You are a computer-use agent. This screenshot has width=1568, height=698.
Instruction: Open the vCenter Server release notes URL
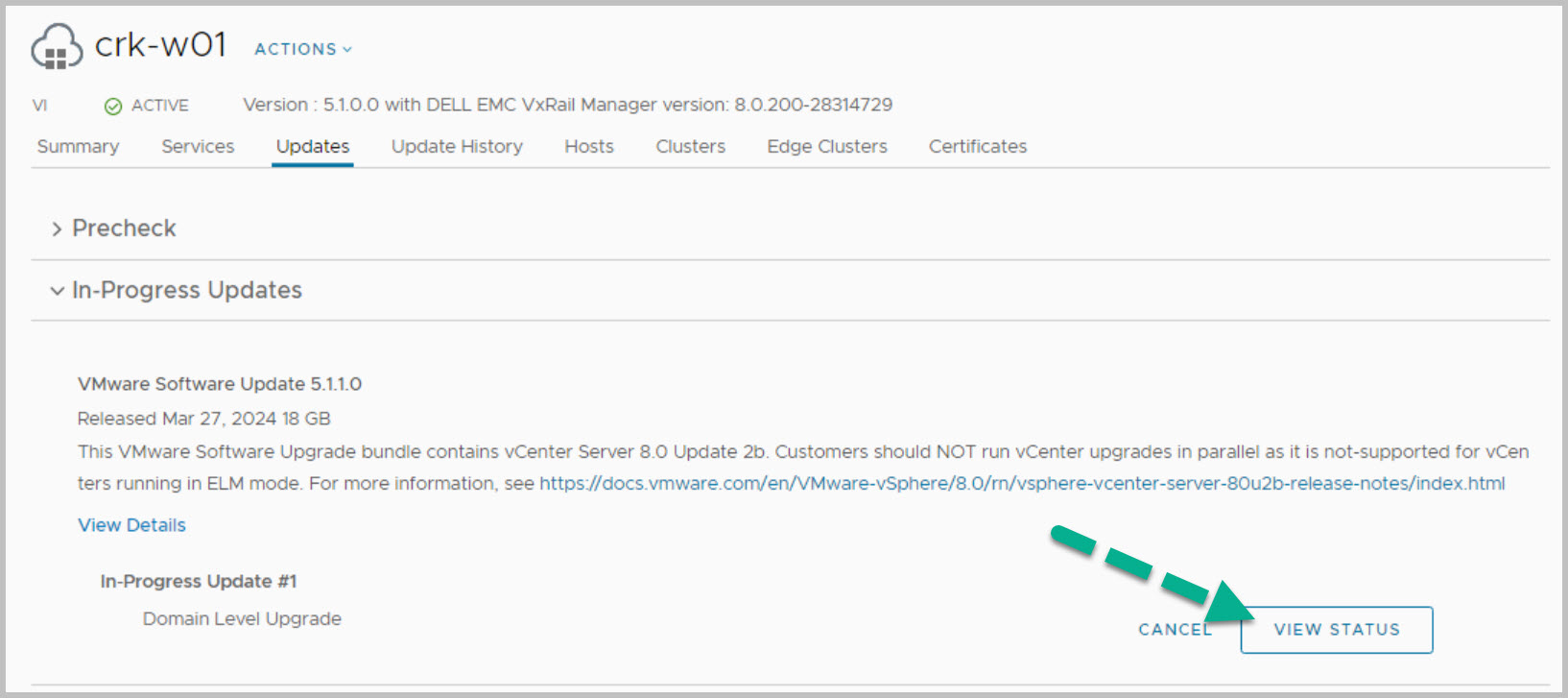click(1022, 483)
